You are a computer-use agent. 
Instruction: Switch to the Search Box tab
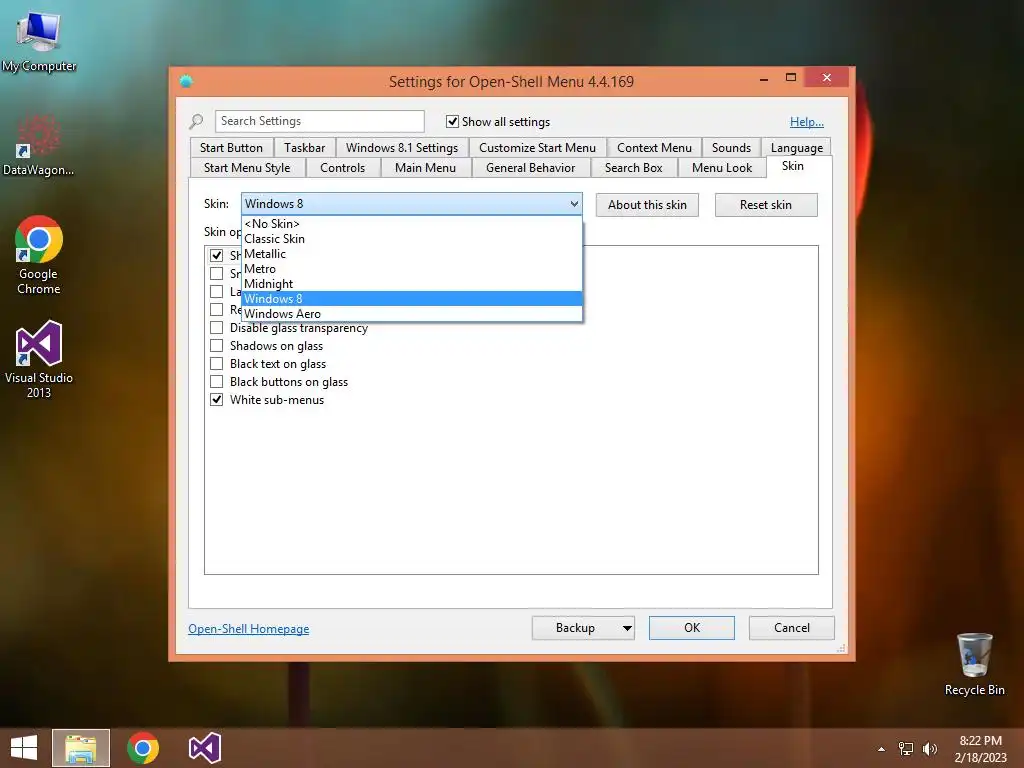point(633,168)
